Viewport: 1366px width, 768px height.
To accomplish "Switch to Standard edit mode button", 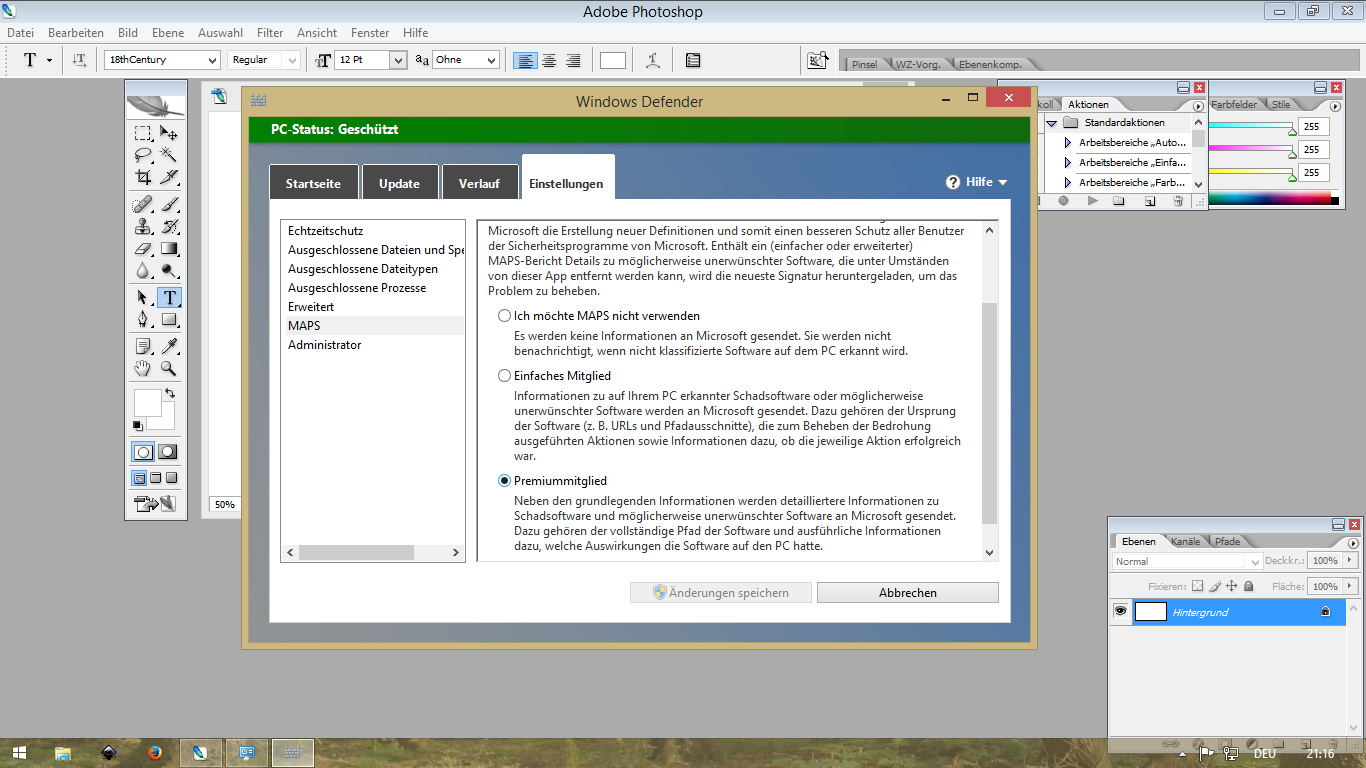I will click(144, 452).
